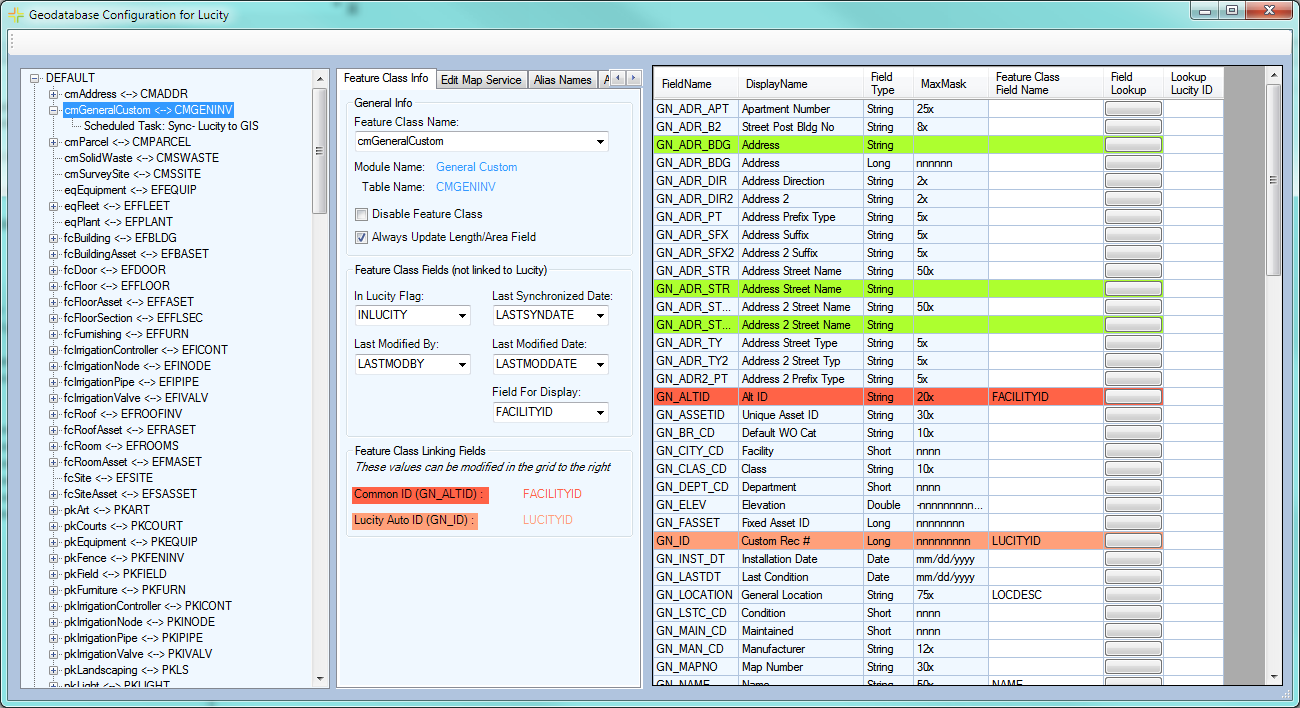
Task: Click Field Lookup button for GN_ID row
Action: click(1133, 541)
